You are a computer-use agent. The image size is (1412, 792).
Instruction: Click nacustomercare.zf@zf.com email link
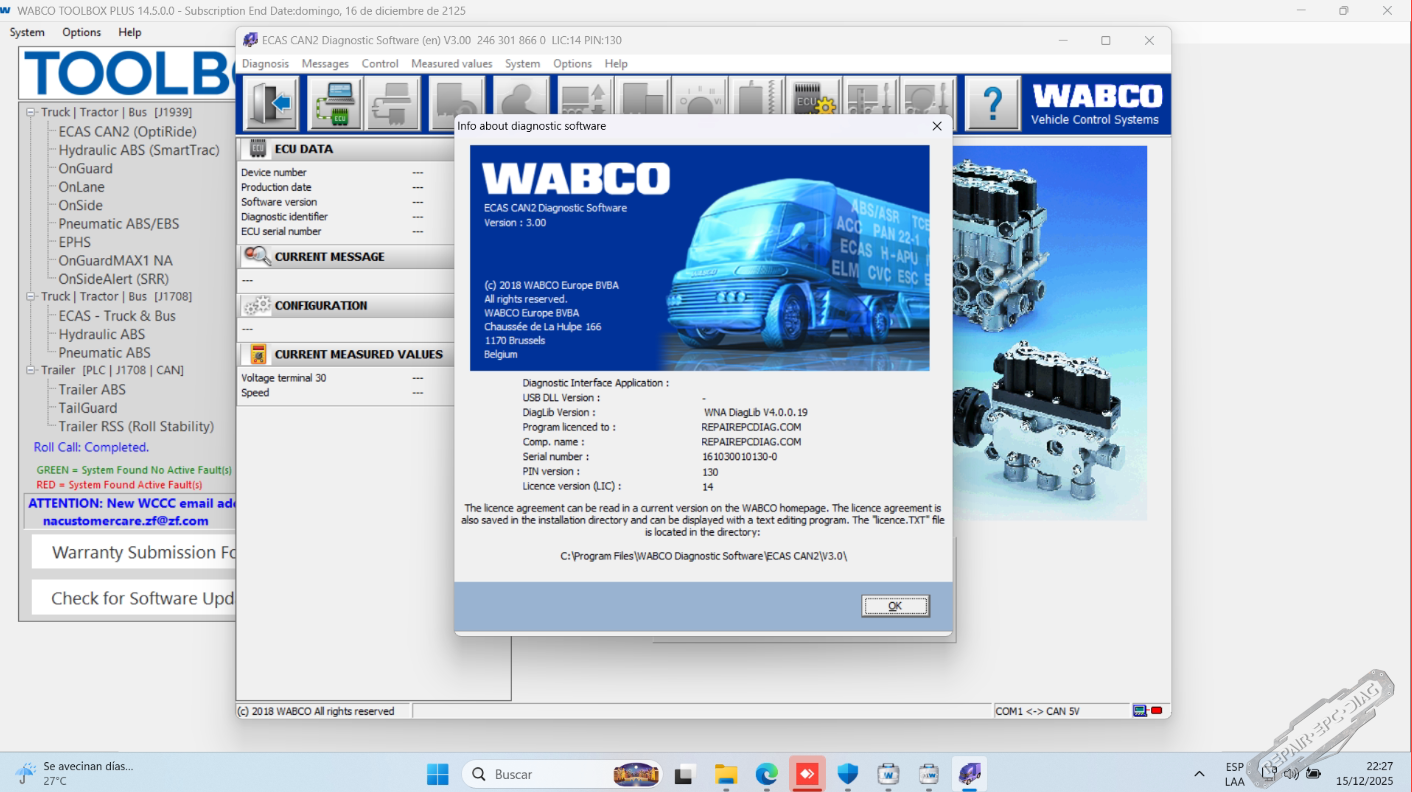pyautogui.click(x=126, y=521)
